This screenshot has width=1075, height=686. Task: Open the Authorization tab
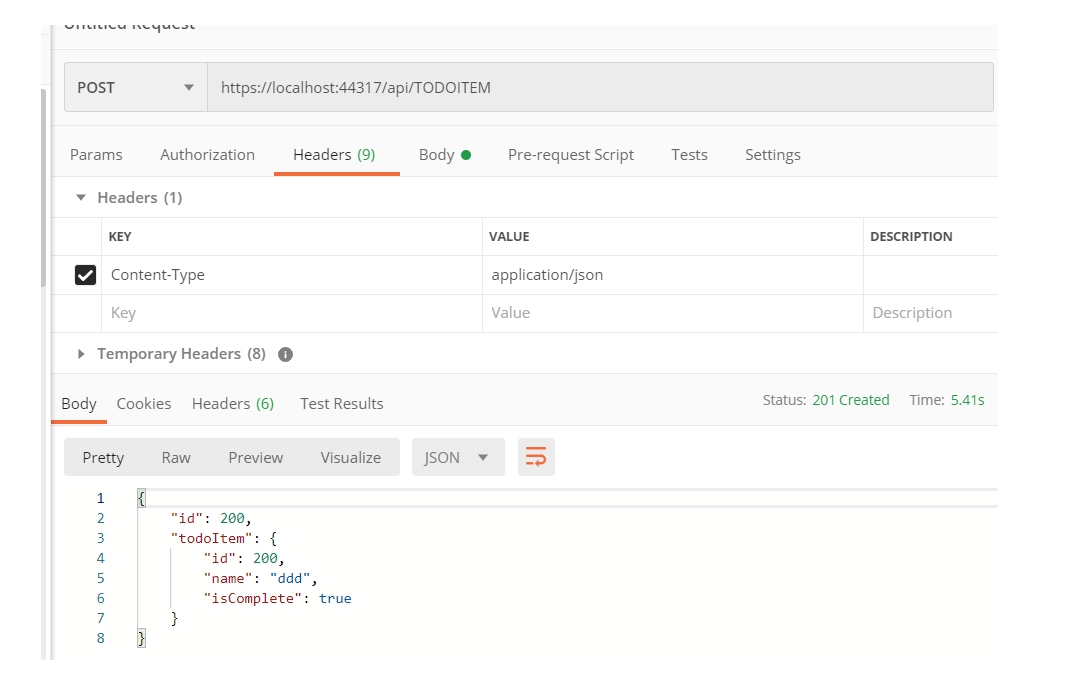coord(207,155)
